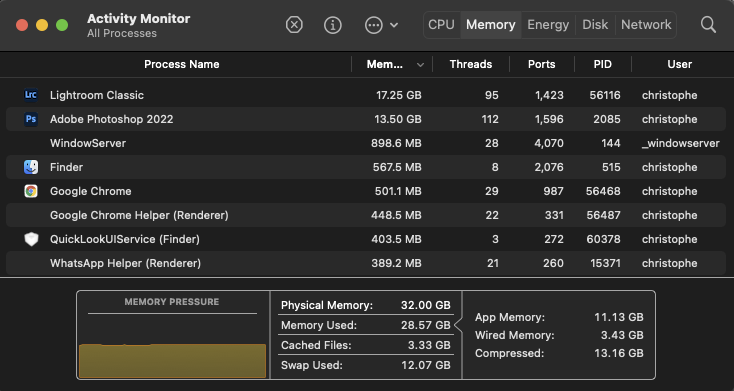The height and width of the screenshot is (391, 734).
Task: Select the Finder process name text
Action: [x=66, y=167]
